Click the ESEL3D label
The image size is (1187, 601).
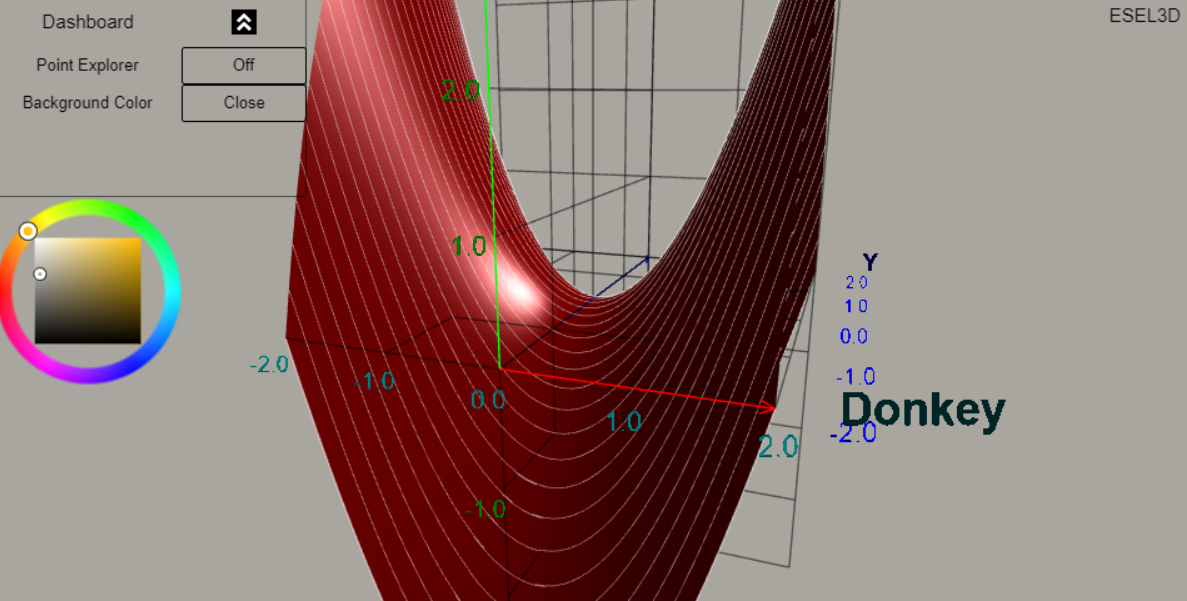pyautogui.click(x=1144, y=16)
